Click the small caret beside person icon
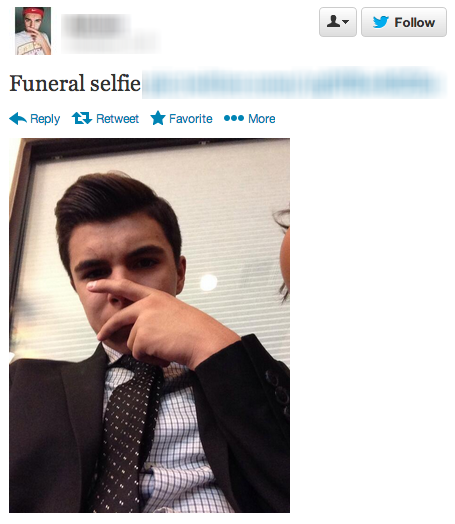Screen dimensions: 455x524 (346, 22)
